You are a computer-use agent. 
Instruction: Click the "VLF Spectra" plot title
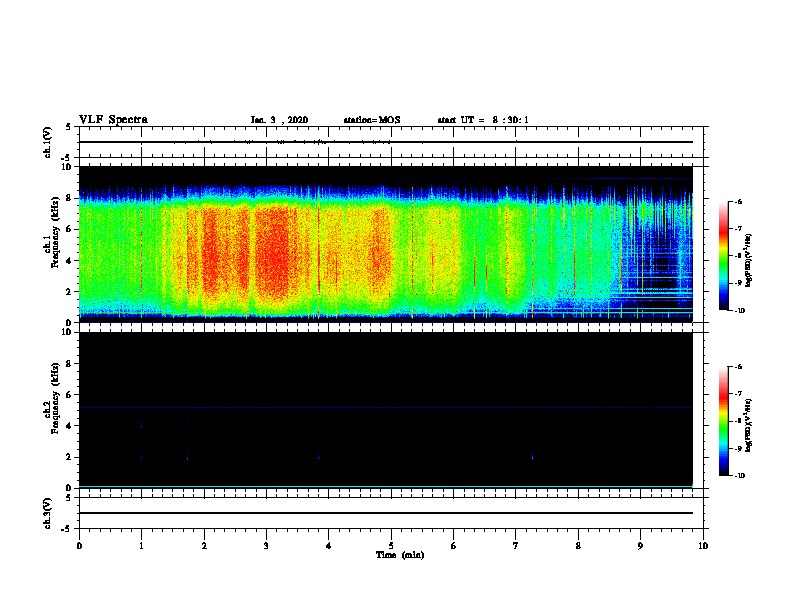click(x=113, y=120)
